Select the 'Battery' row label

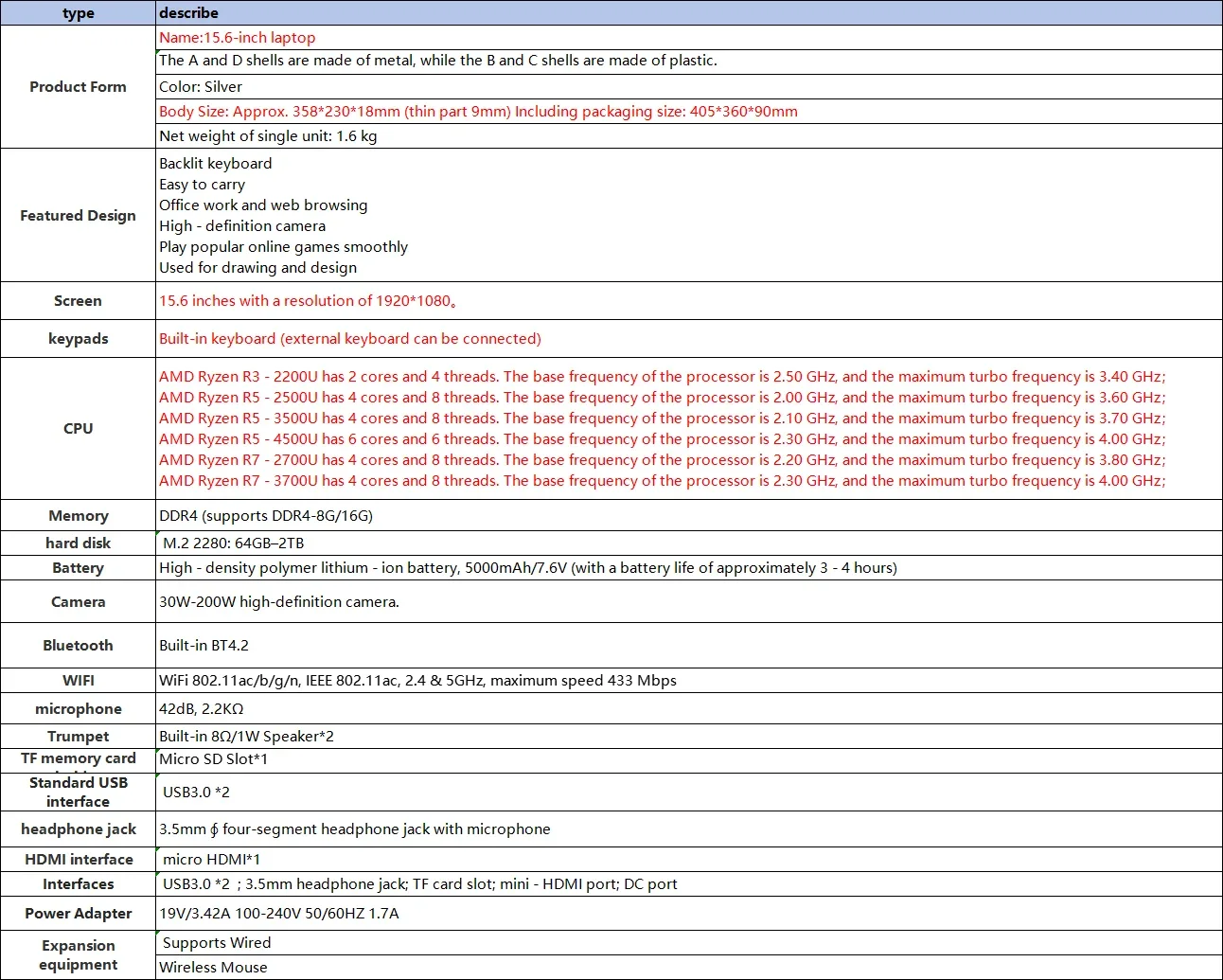(x=78, y=568)
